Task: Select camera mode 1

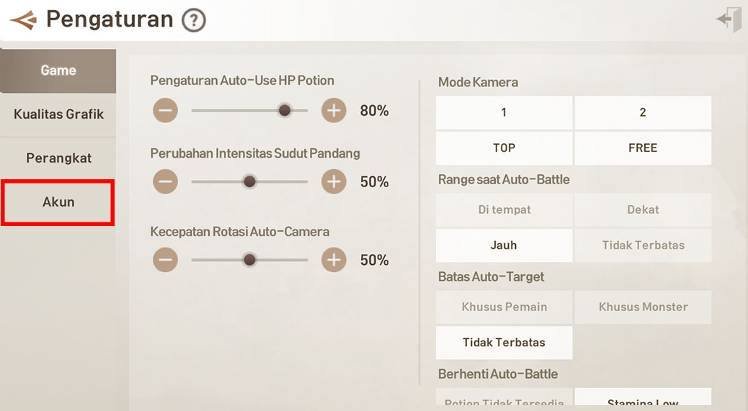Action: coord(504,113)
